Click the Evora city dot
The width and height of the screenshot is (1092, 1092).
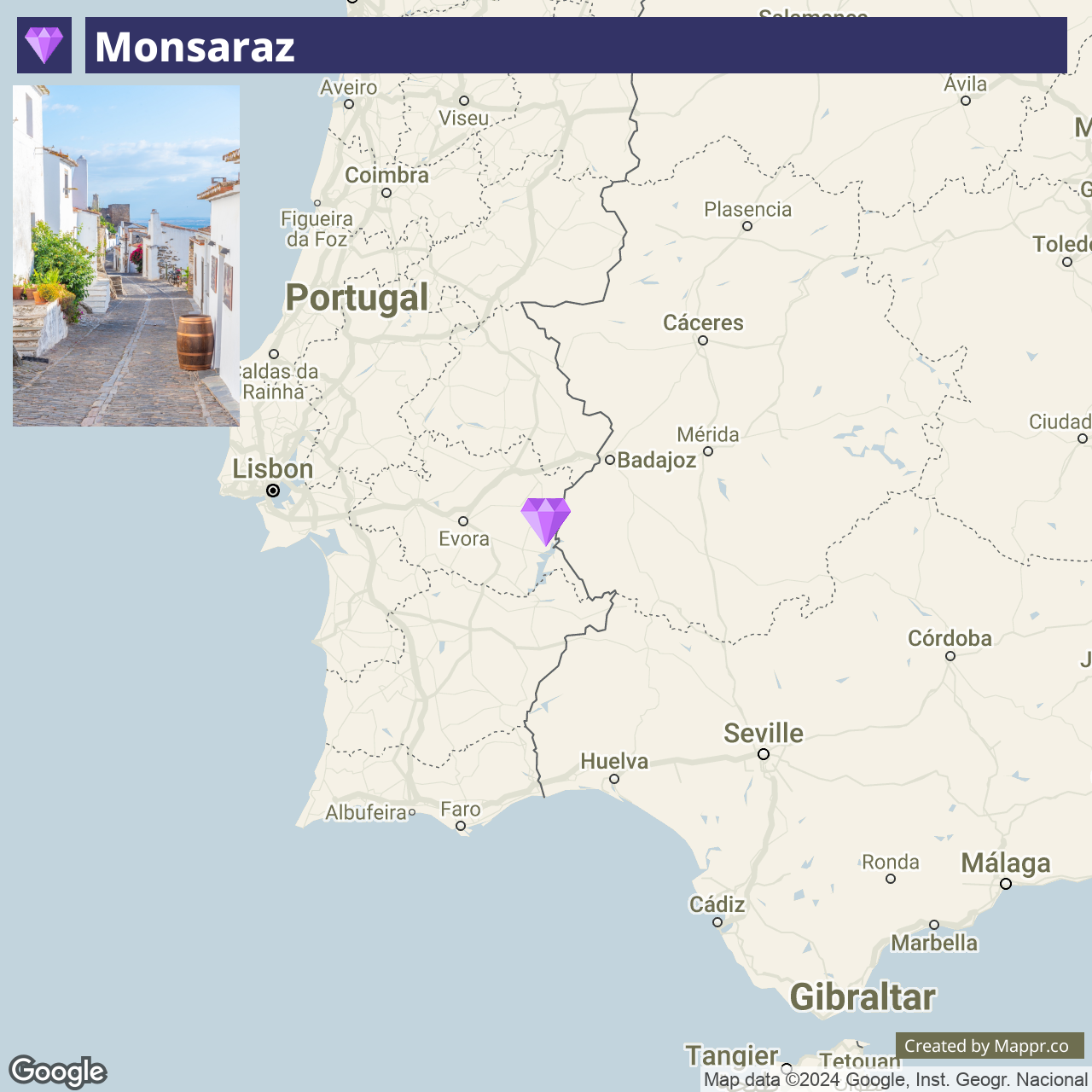coord(463,521)
